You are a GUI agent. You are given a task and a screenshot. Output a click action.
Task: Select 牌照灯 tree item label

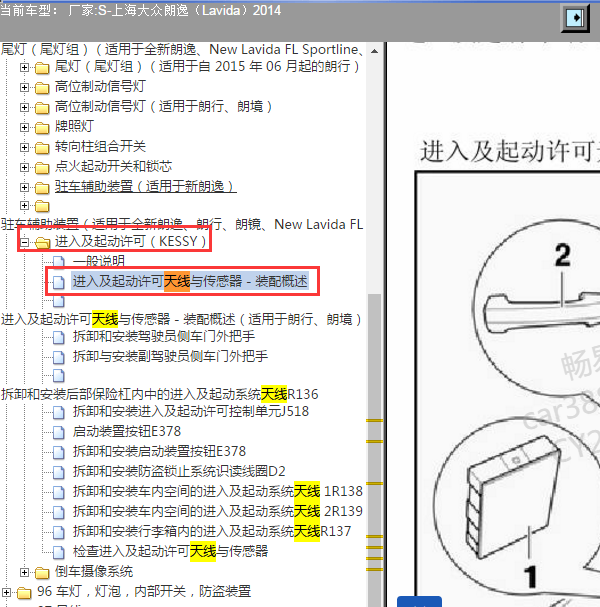pyautogui.click(x=74, y=127)
